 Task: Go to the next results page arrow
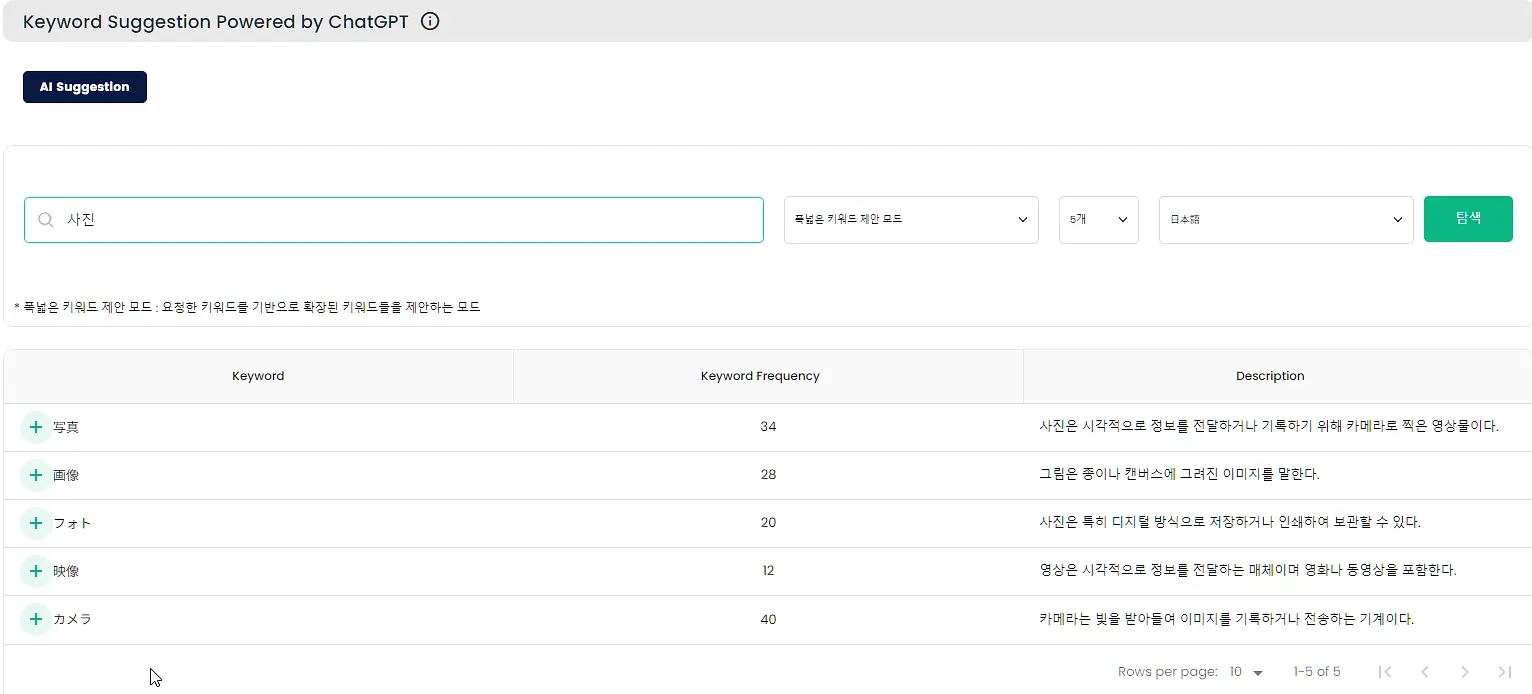(x=1464, y=672)
